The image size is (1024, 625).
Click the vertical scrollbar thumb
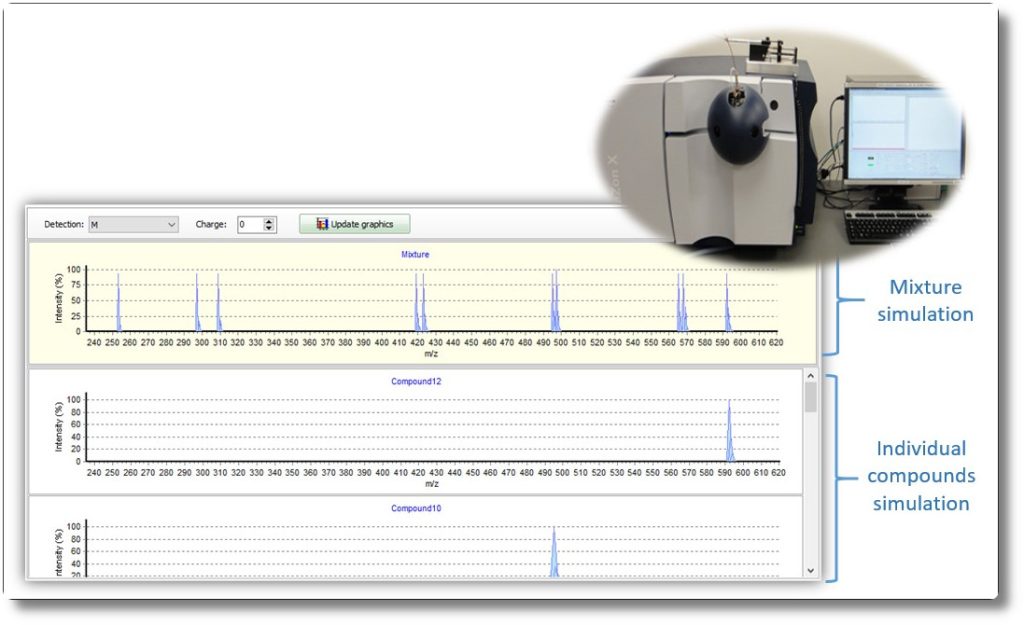[x=810, y=398]
